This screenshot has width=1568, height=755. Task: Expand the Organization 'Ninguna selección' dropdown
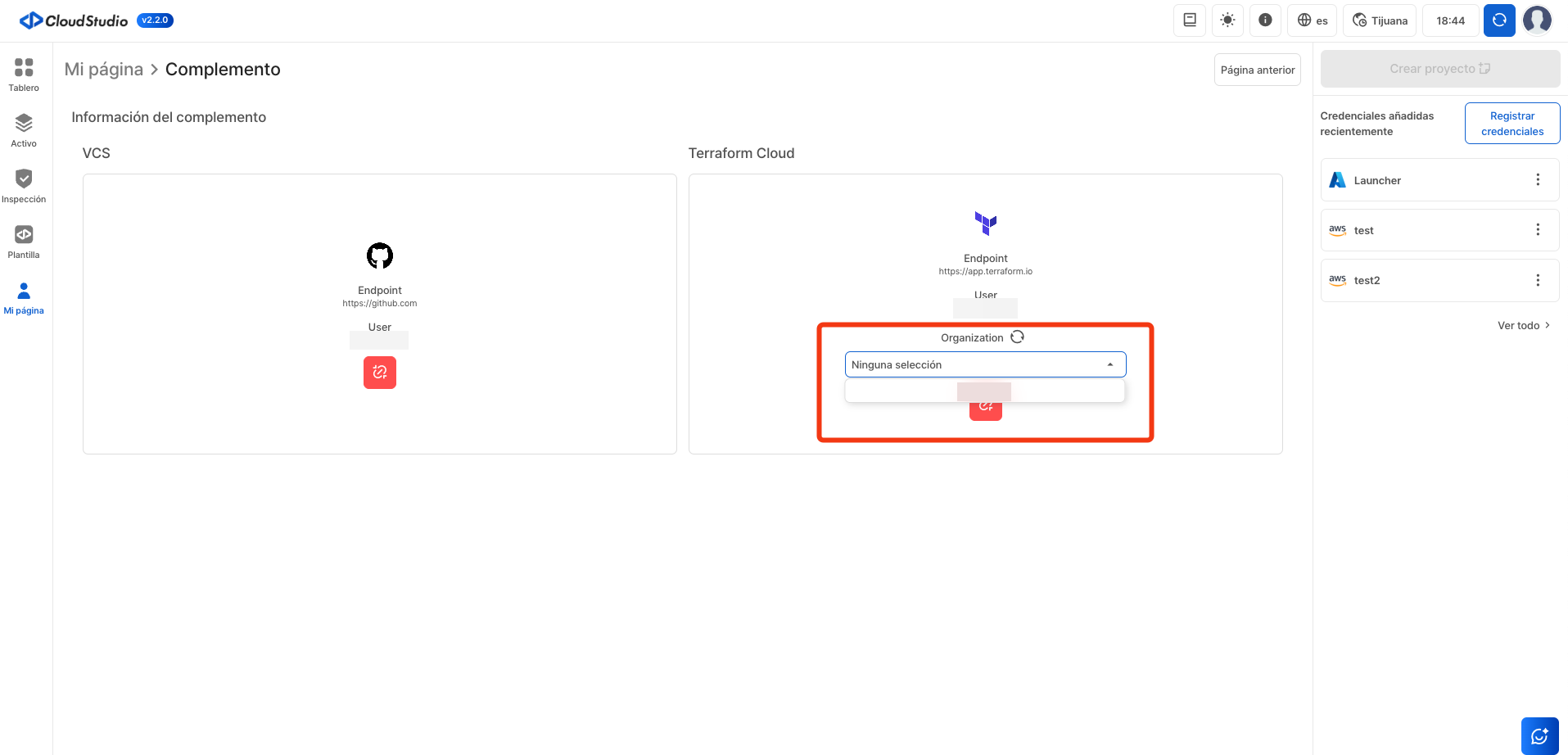[x=985, y=364]
